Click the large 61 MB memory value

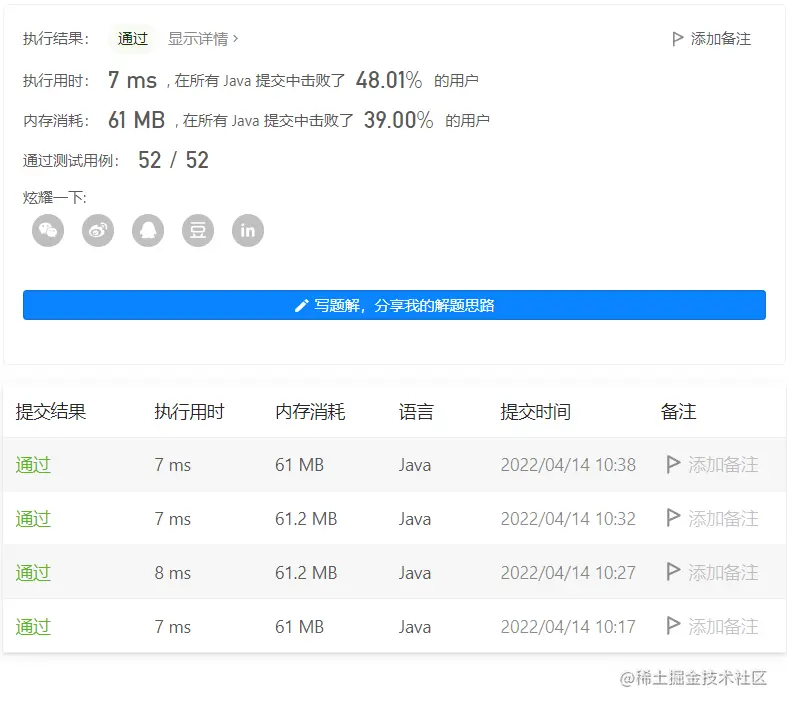(x=137, y=120)
